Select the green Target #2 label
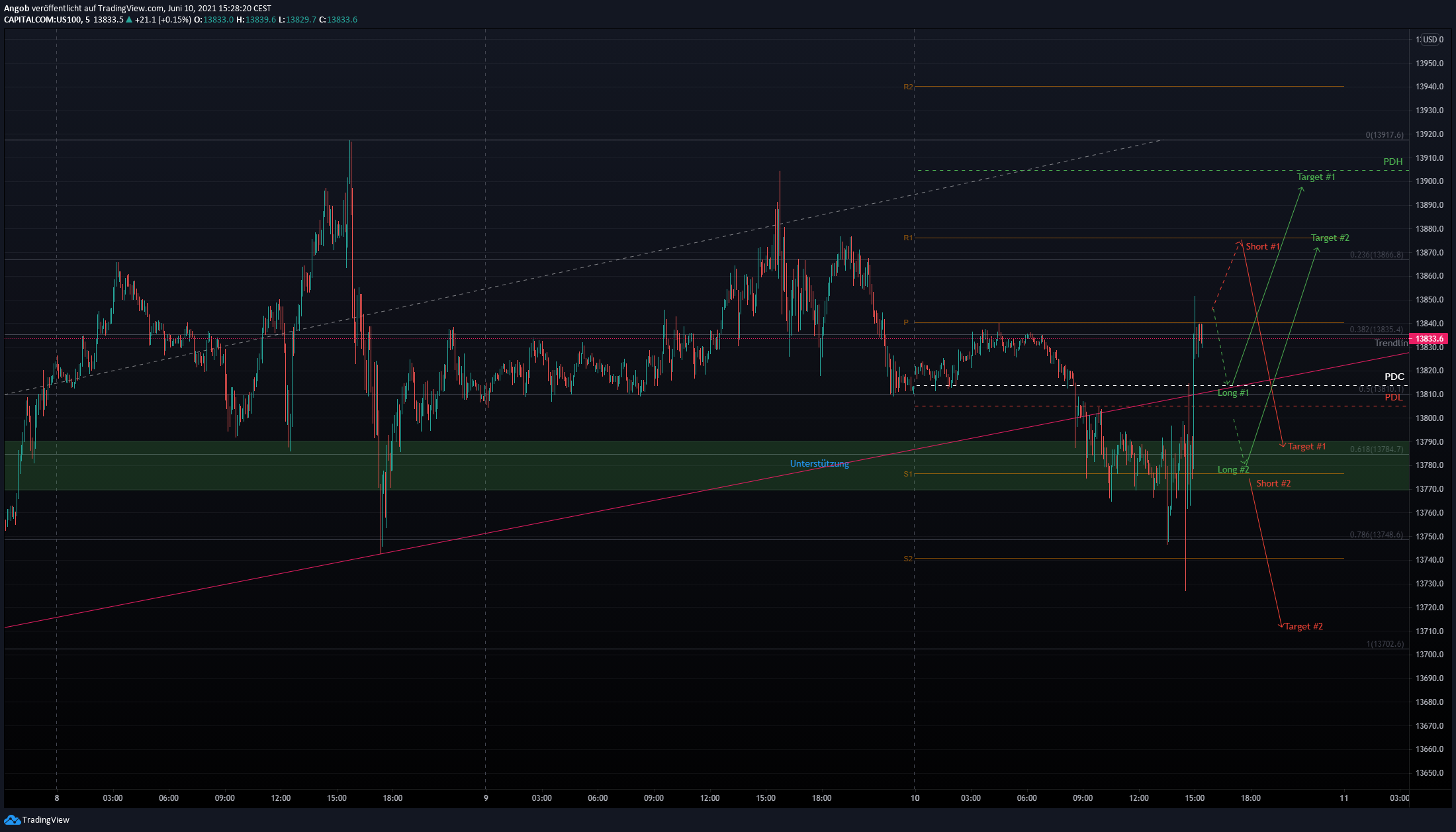Image resolution: width=1456 pixels, height=832 pixels. pyautogui.click(x=1330, y=238)
